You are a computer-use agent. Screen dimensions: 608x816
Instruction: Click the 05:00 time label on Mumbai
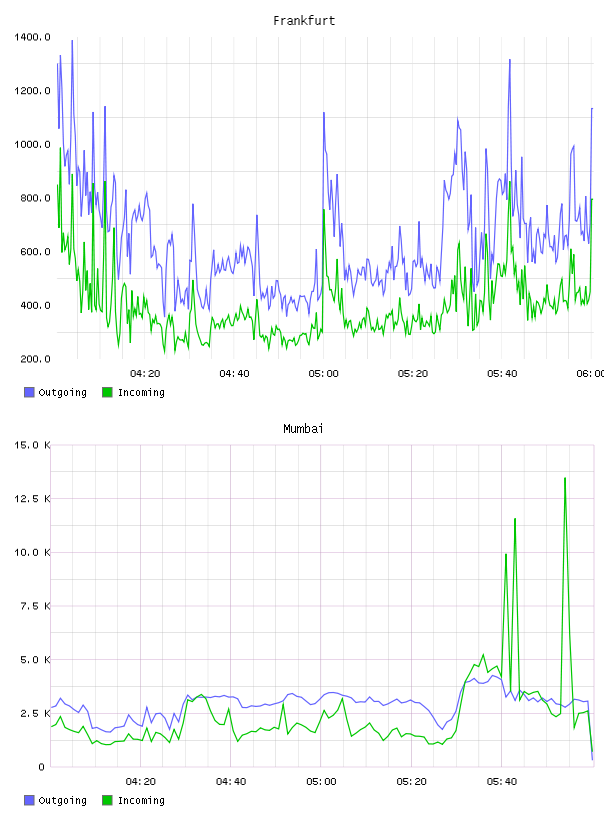pos(321,782)
